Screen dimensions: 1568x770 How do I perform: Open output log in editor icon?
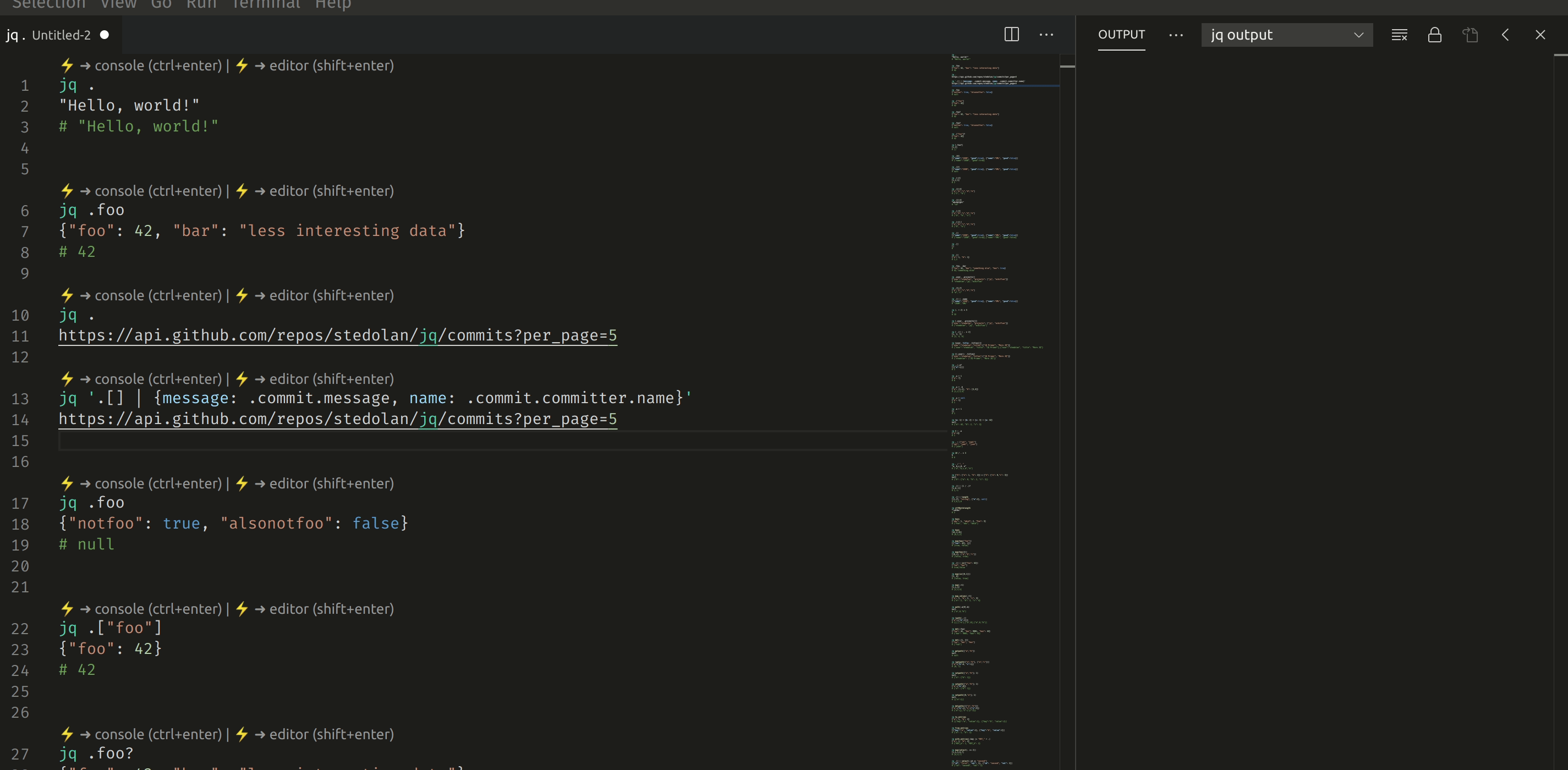[1470, 35]
